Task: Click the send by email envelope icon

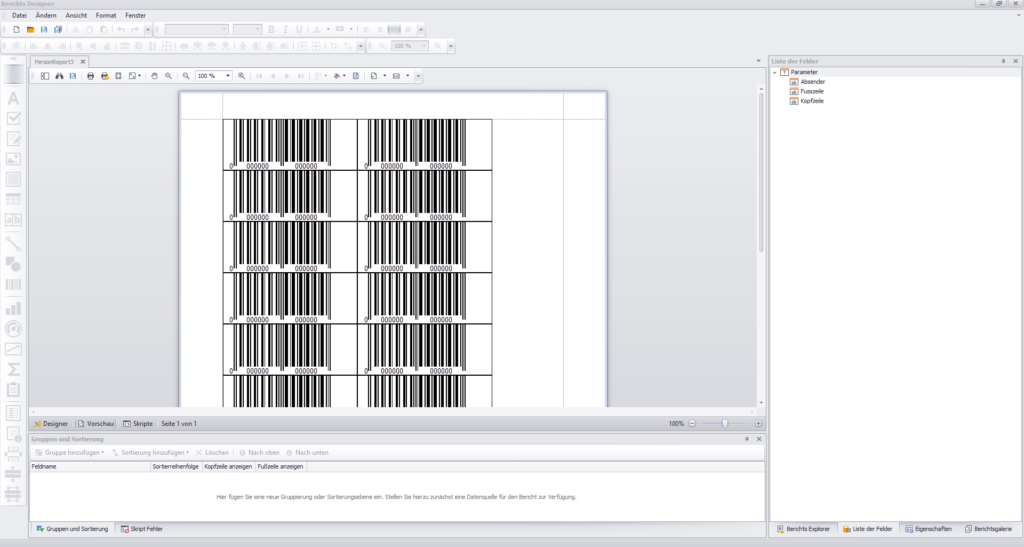Action: pos(396,76)
